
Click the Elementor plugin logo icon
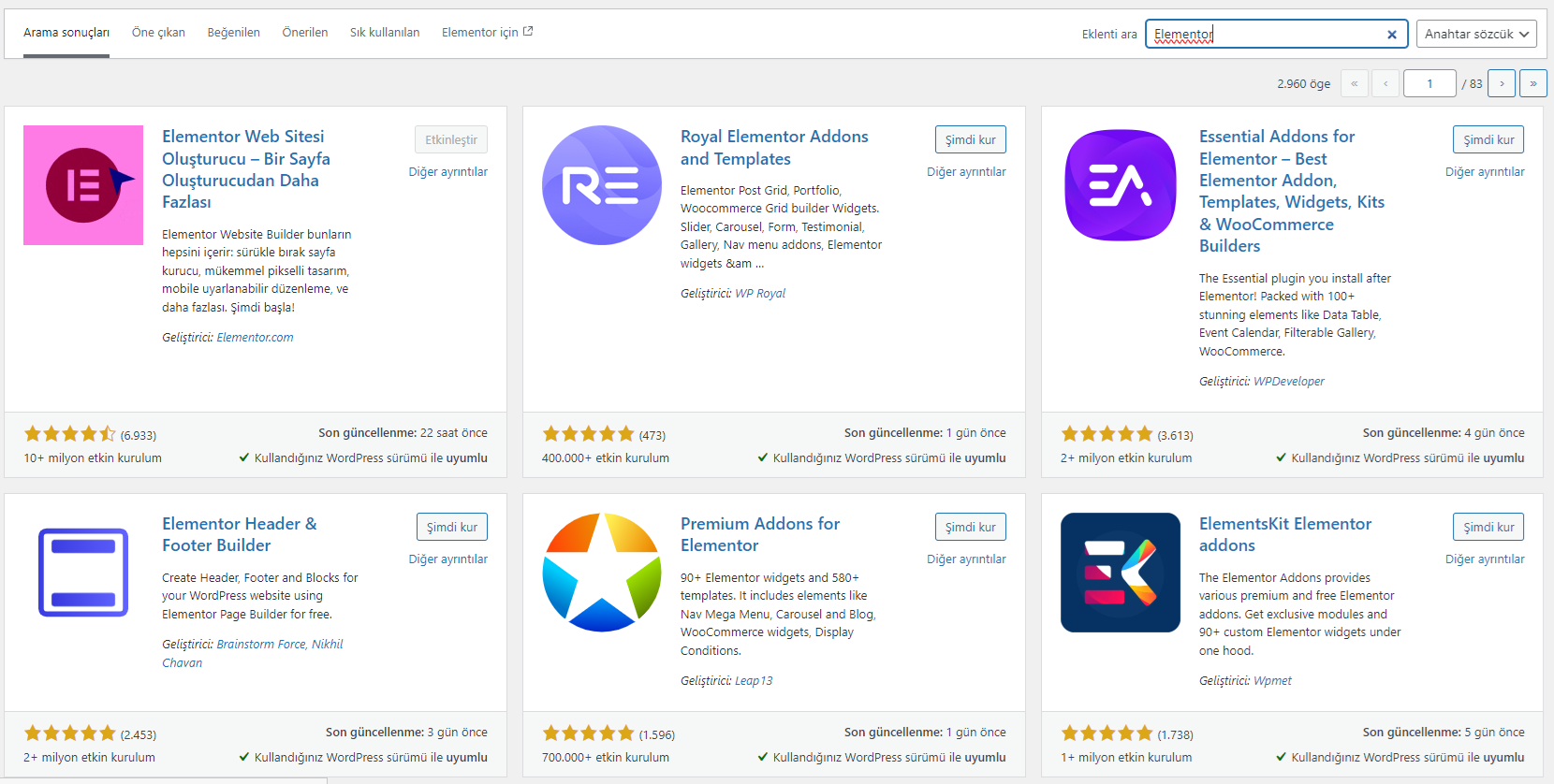[x=83, y=185]
